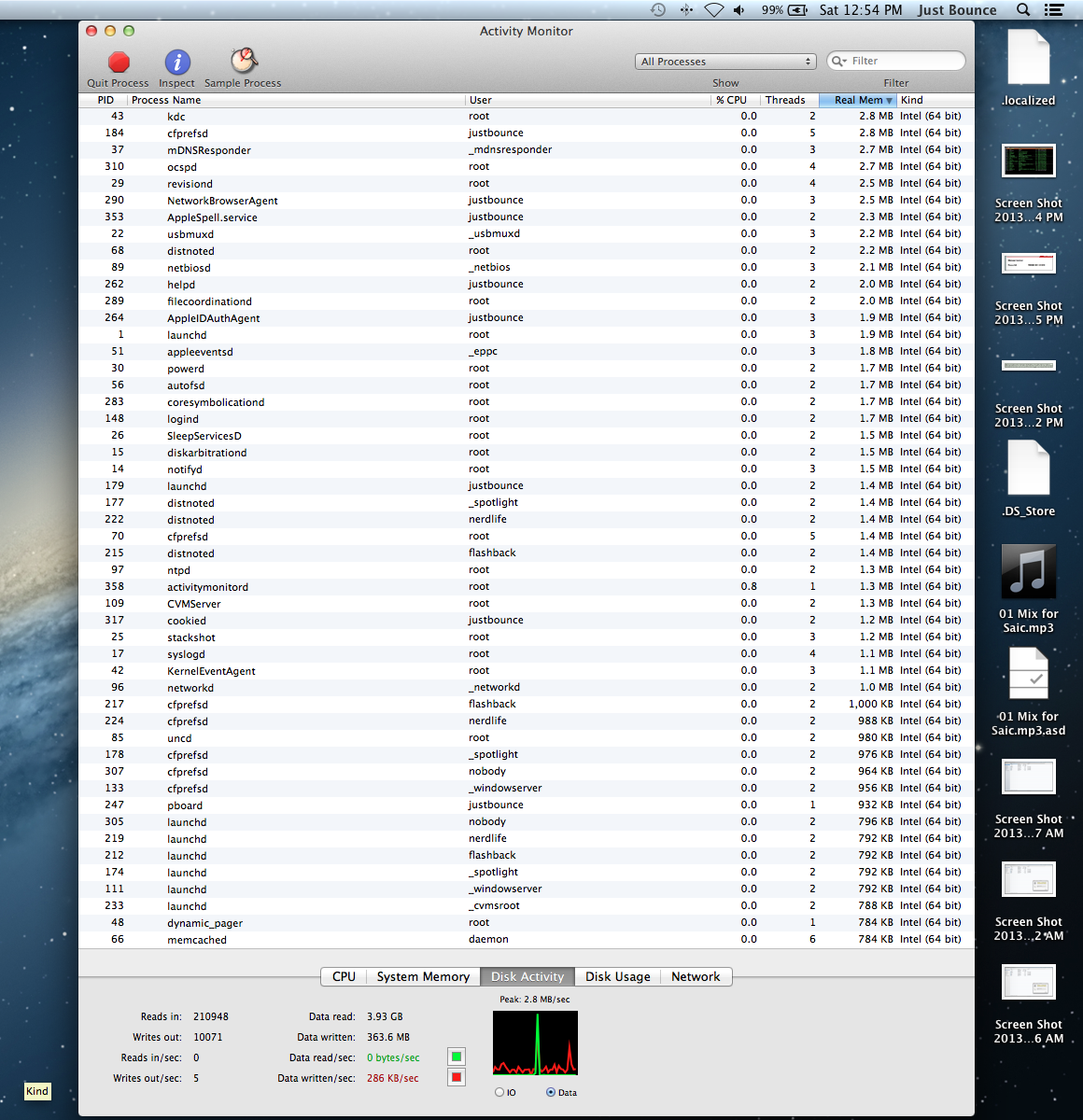The image size is (1083, 1120).
Task: Click the green Data read color swatch
Action: 457,1057
